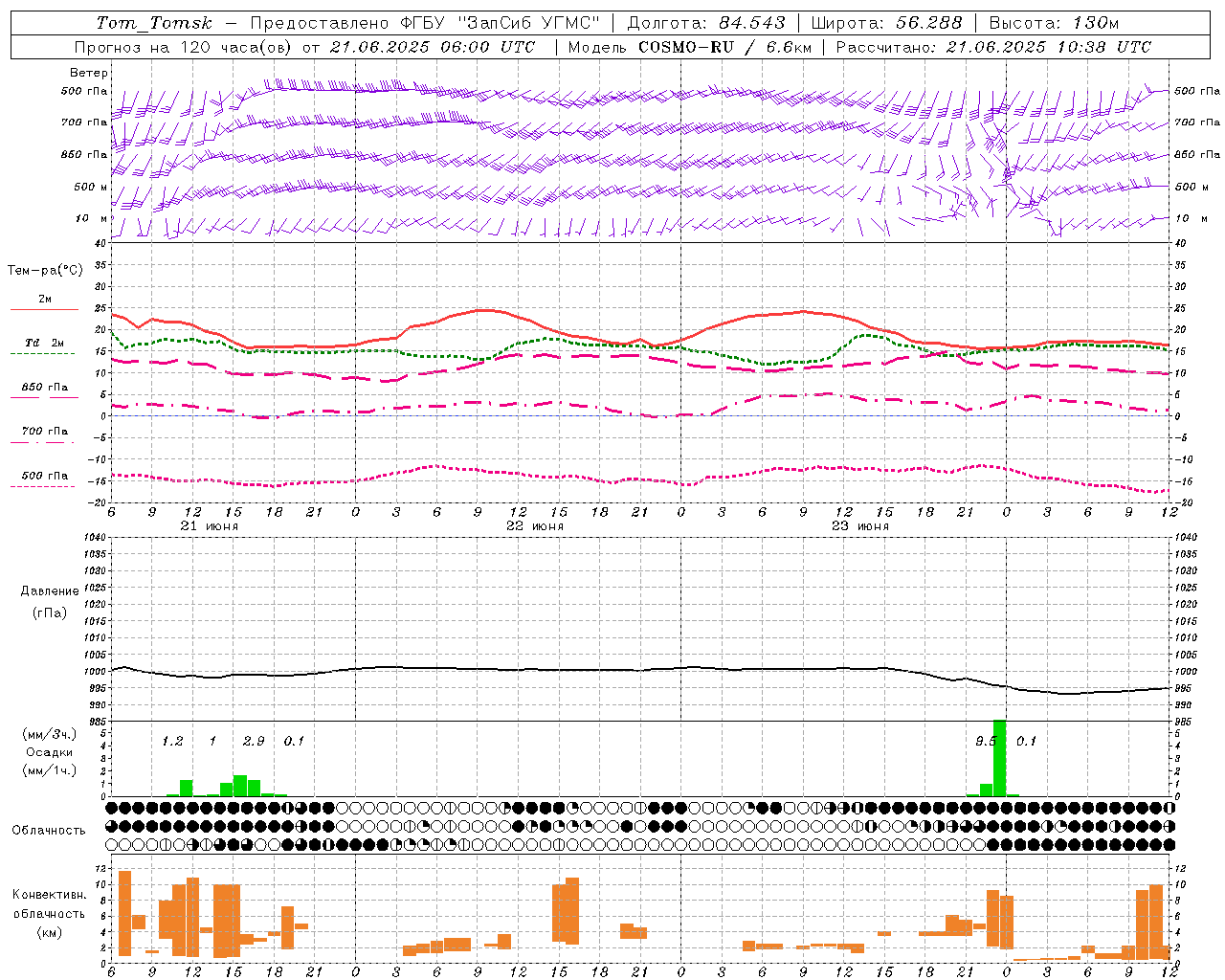Click the Широта: 56.288 value
The image size is (1225, 980).
pyautogui.click(x=885, y=23)
